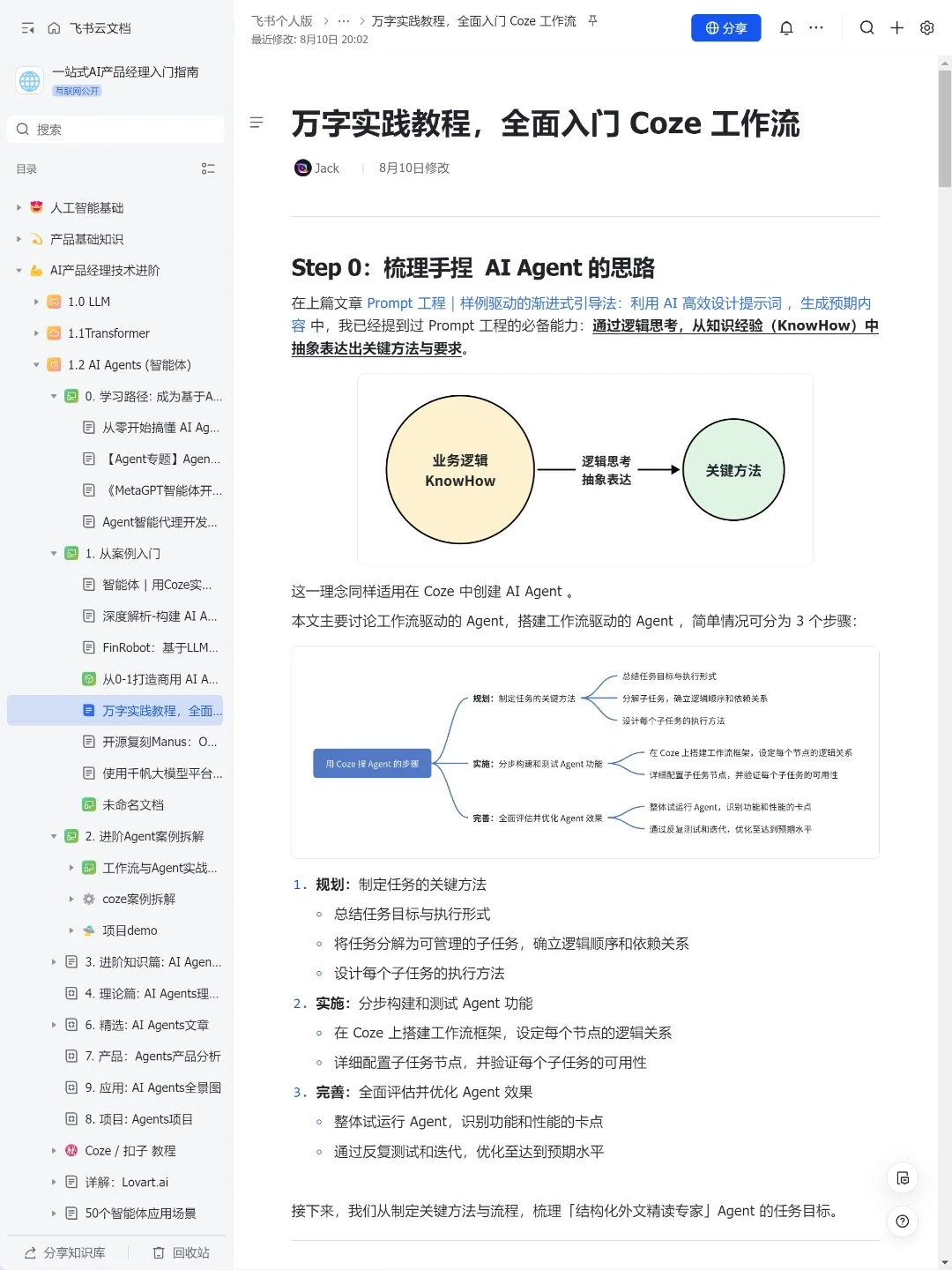
Task: Expand the 1.1Transformer node
Action: [x=36, y=333]
